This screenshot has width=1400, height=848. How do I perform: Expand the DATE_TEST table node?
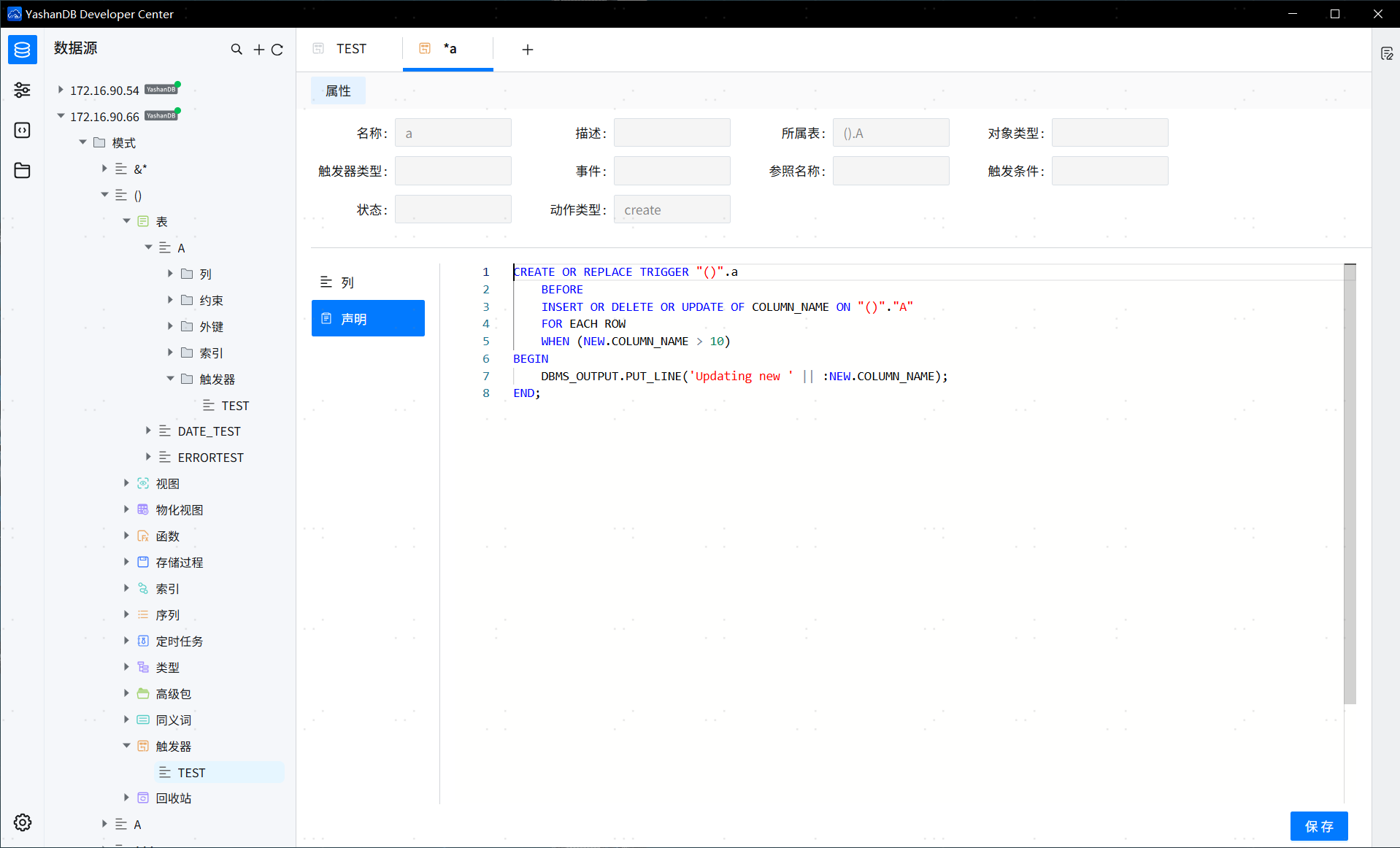[x=148, y=431]
